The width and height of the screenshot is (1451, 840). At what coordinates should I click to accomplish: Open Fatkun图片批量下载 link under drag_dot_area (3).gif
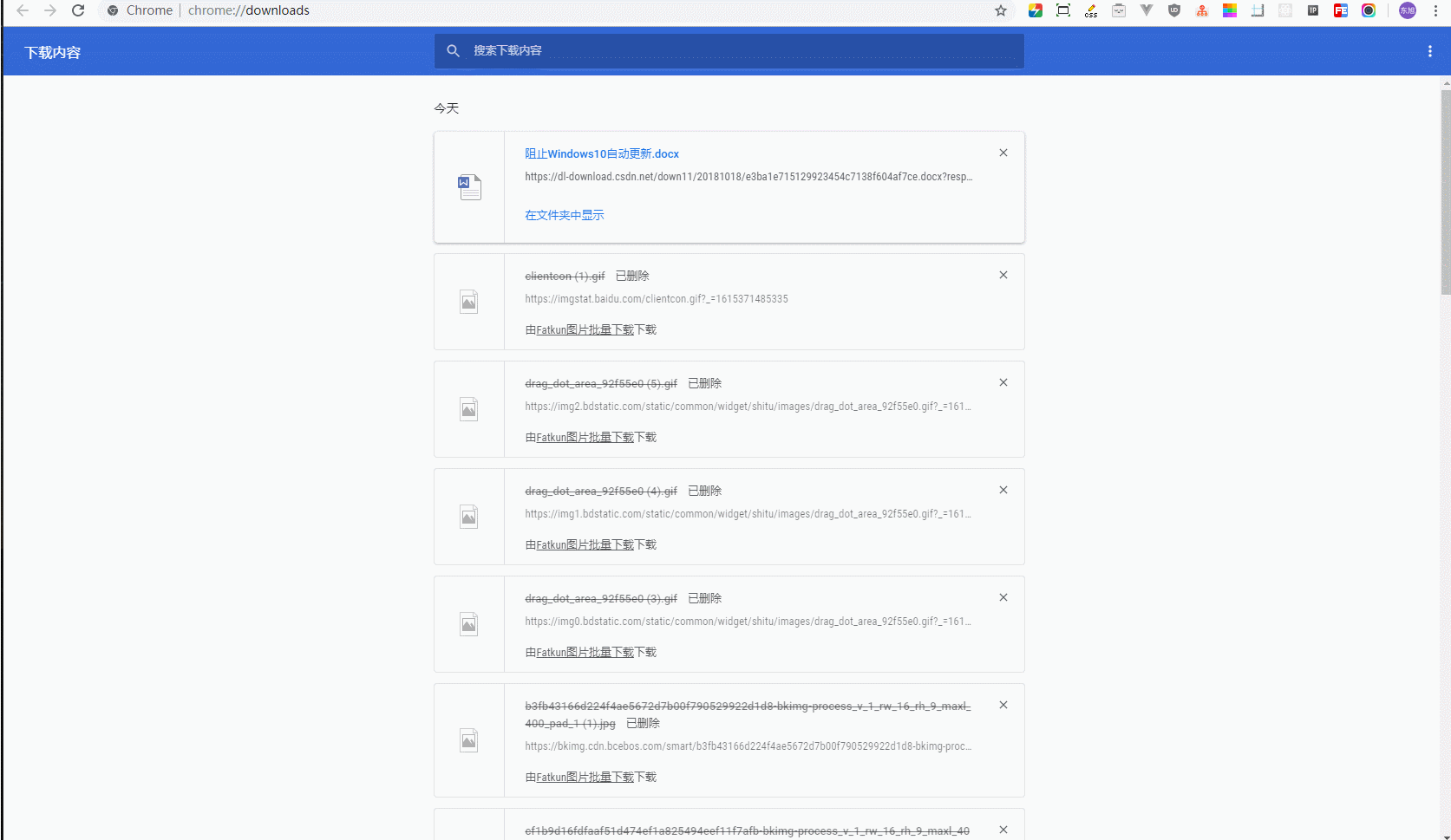(585, 652)
